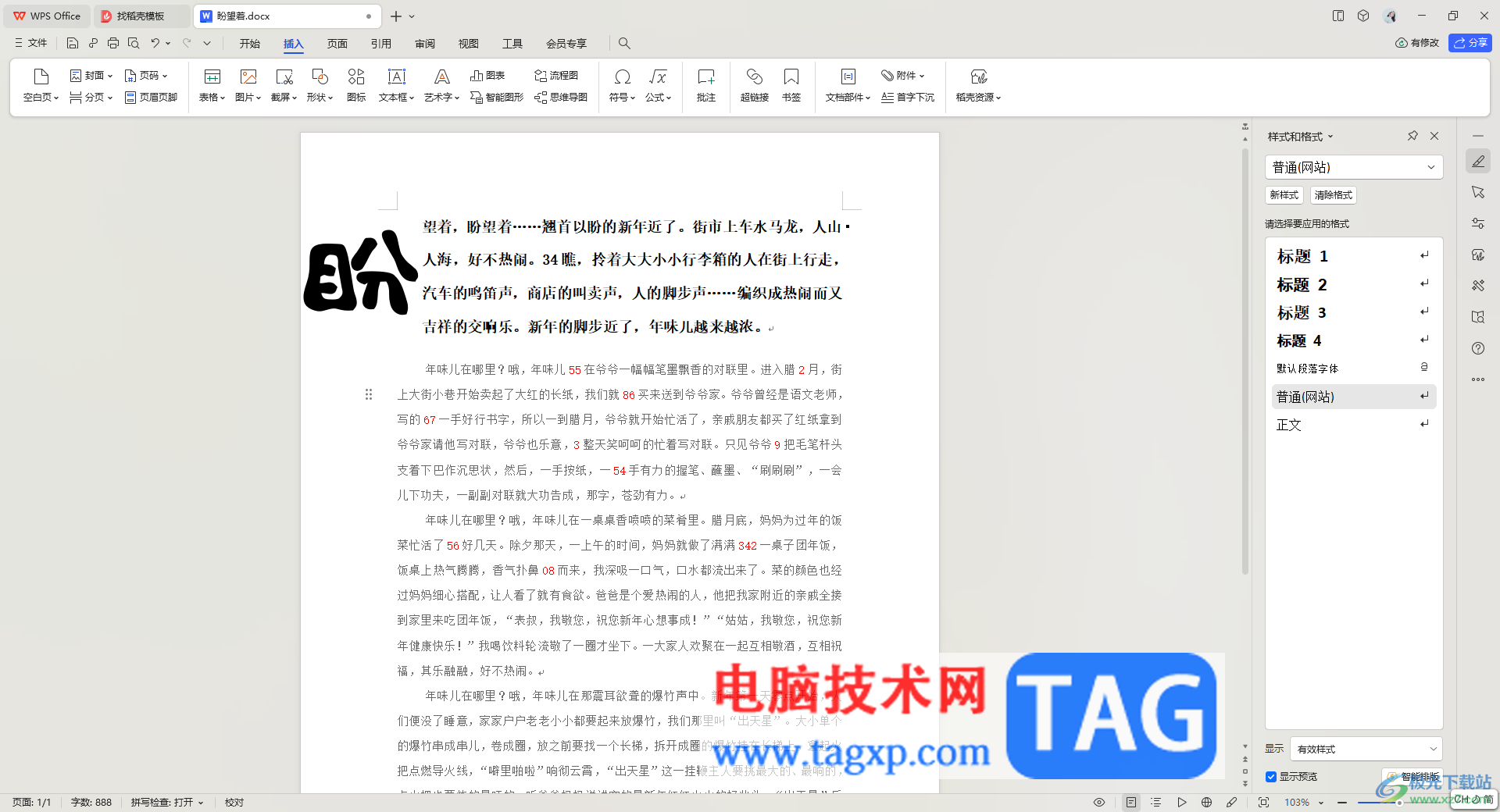The height and width of the screenshot is (812, 1500).
Task: Open the 截屏 screenshot tool
Action: click(x=284, y=85)
